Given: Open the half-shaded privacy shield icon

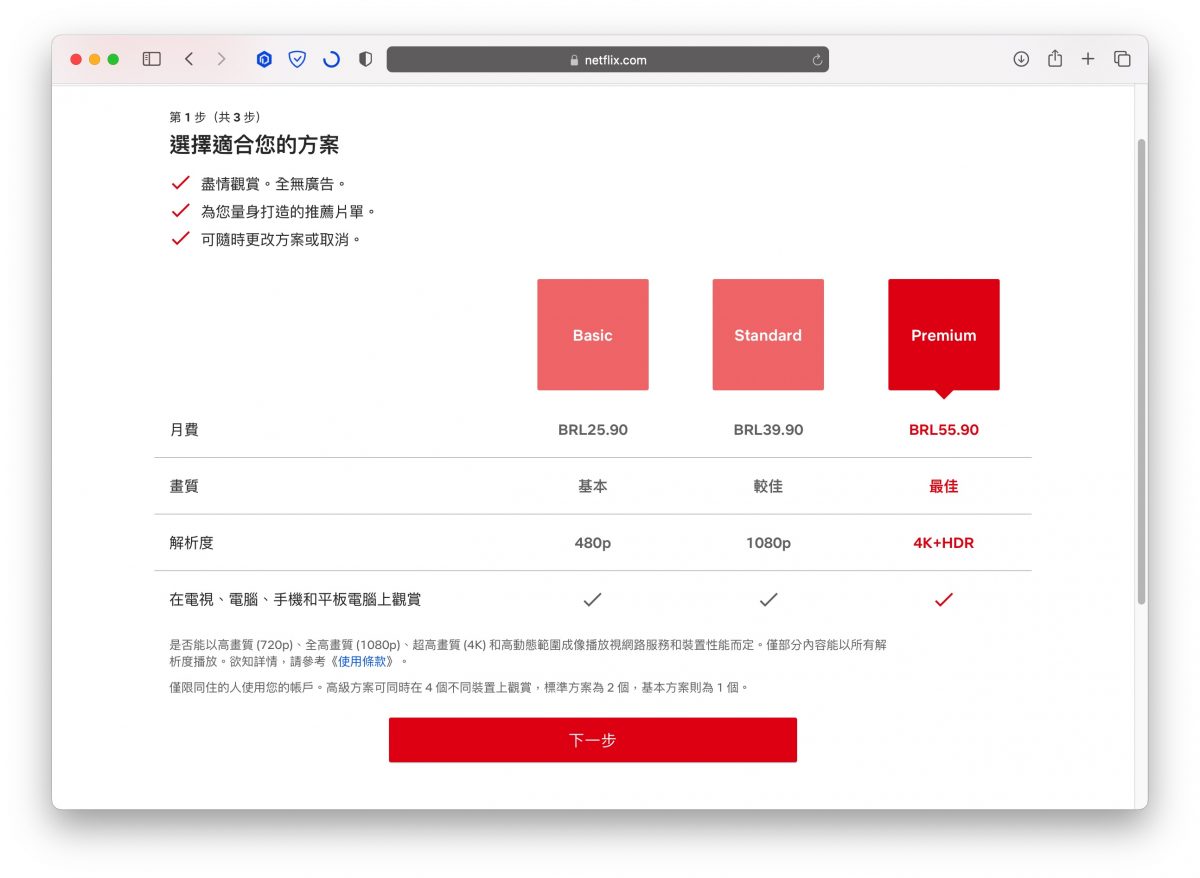Looking at the screenshot, I should click(x=365, y=59).
